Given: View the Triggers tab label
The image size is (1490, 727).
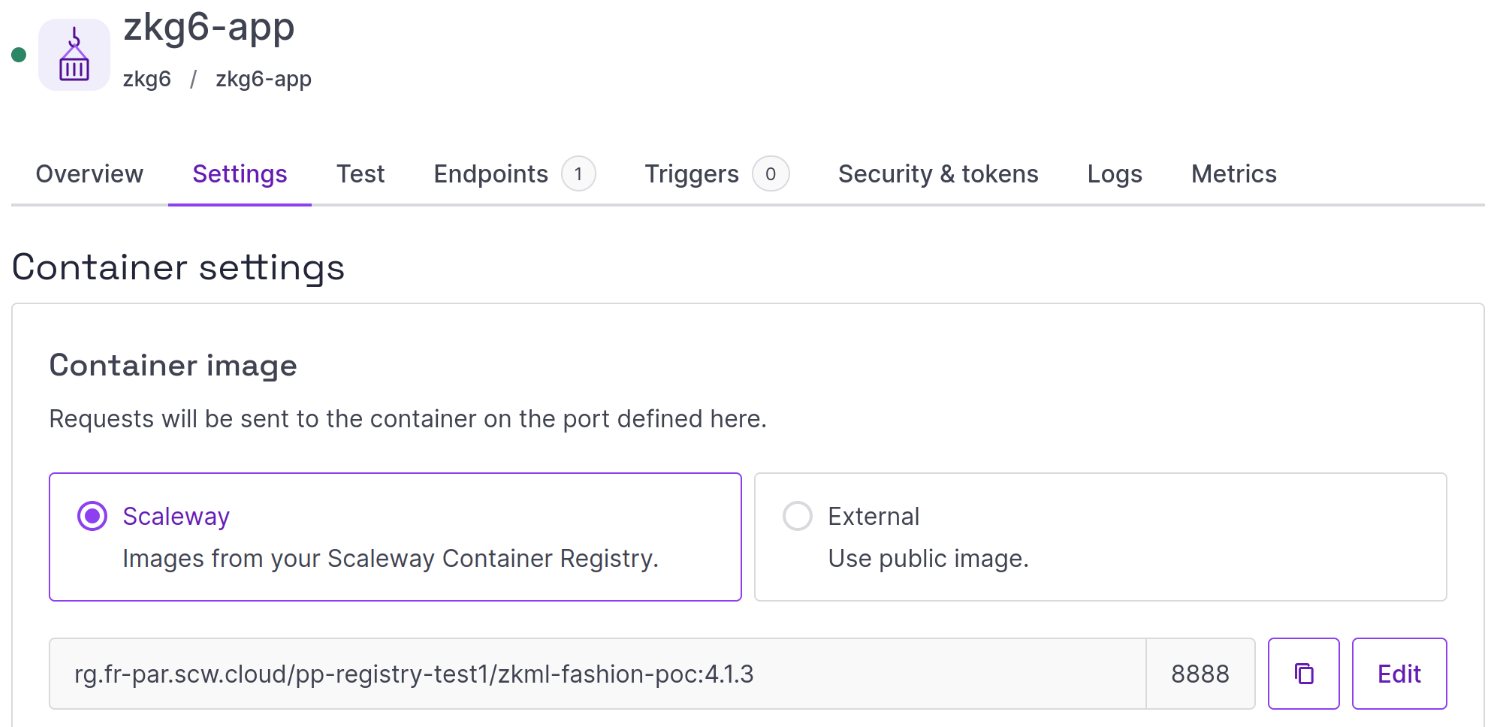Looking at the screenshot, I should 691,174.
